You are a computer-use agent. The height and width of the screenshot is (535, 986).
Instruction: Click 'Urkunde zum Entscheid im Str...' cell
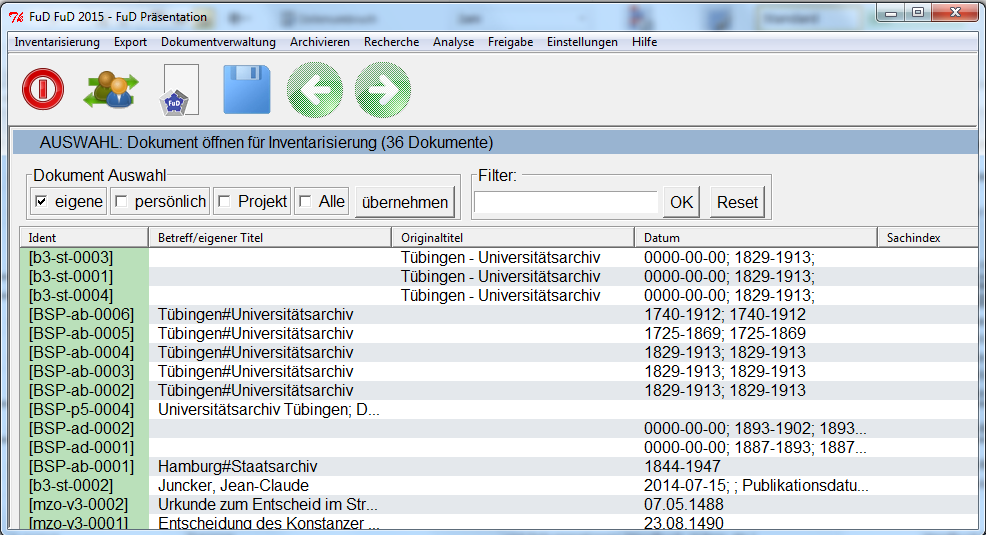(268, 505)
